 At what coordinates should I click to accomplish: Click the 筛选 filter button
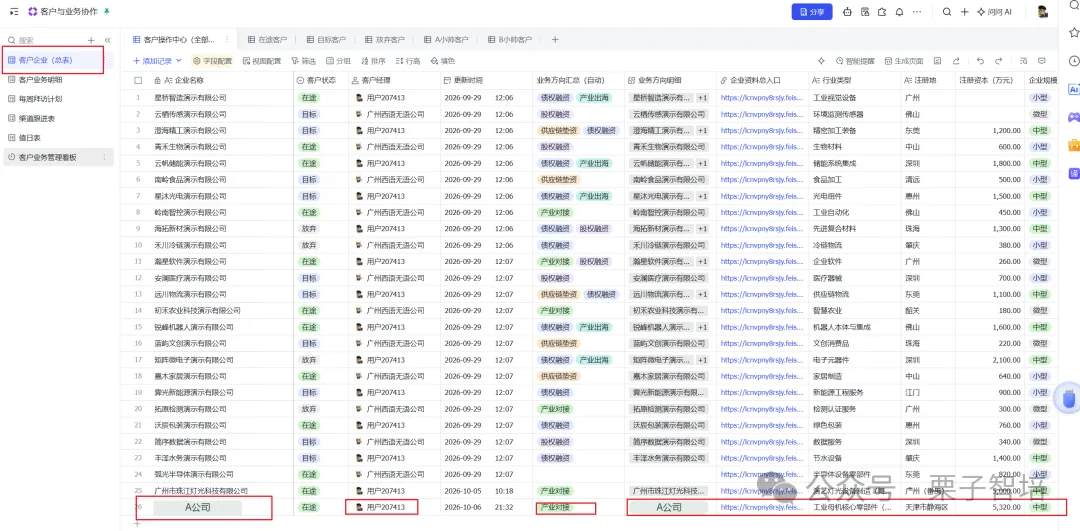[304, 61]
